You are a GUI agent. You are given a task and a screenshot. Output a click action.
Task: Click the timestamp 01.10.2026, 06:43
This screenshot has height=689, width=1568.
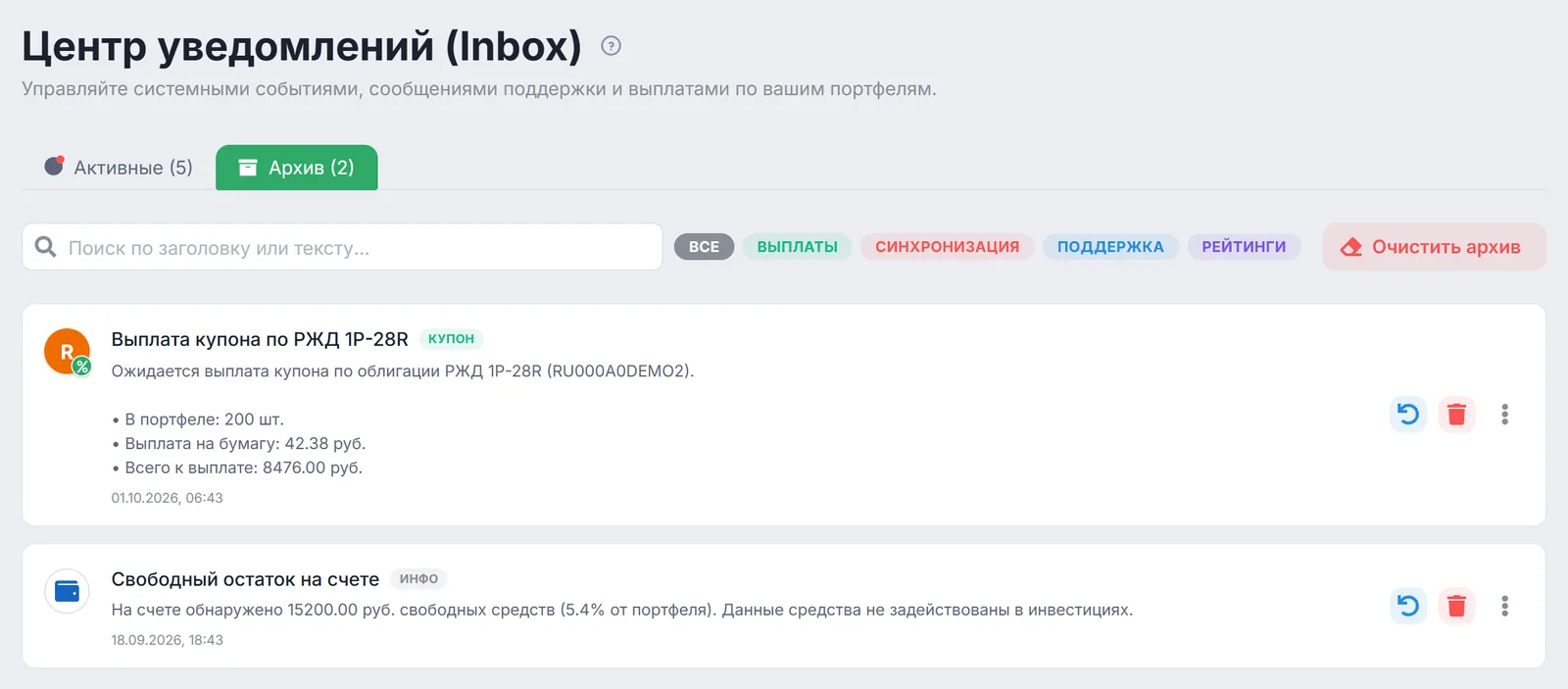(x=167, y=498)
